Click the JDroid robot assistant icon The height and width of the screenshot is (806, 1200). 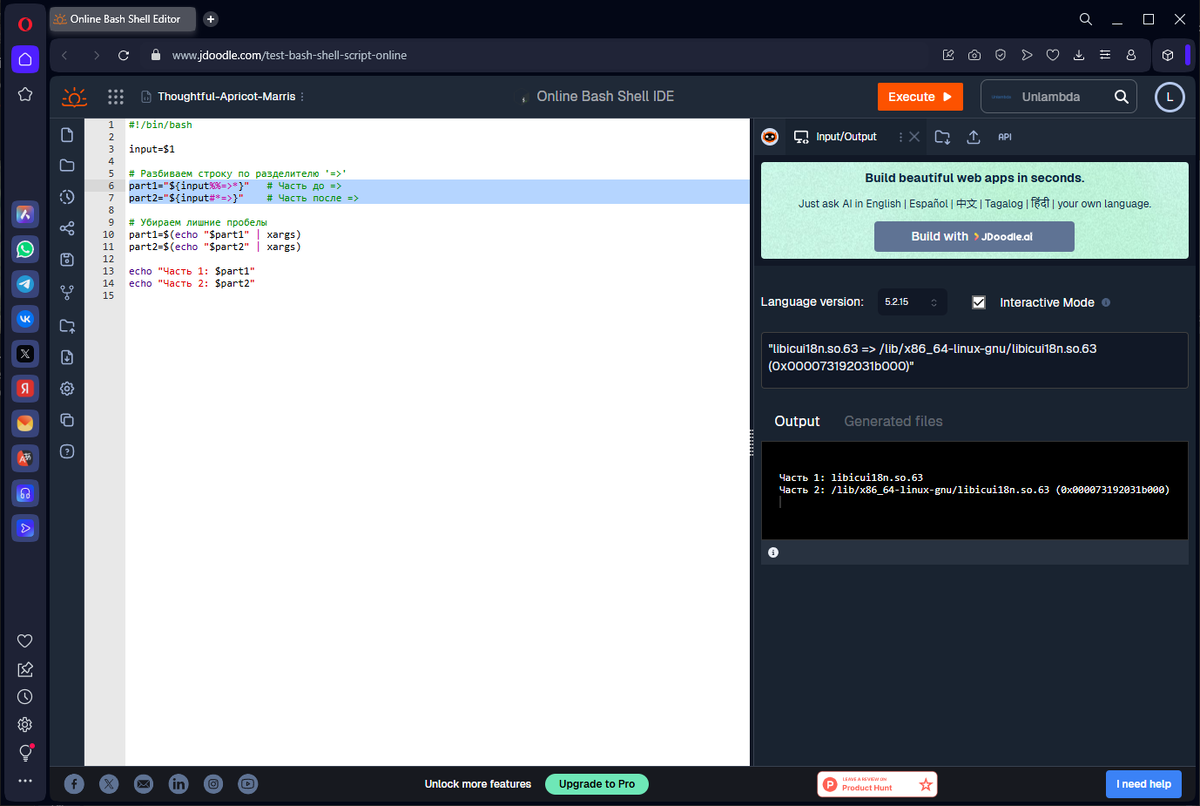coord(770,137)
